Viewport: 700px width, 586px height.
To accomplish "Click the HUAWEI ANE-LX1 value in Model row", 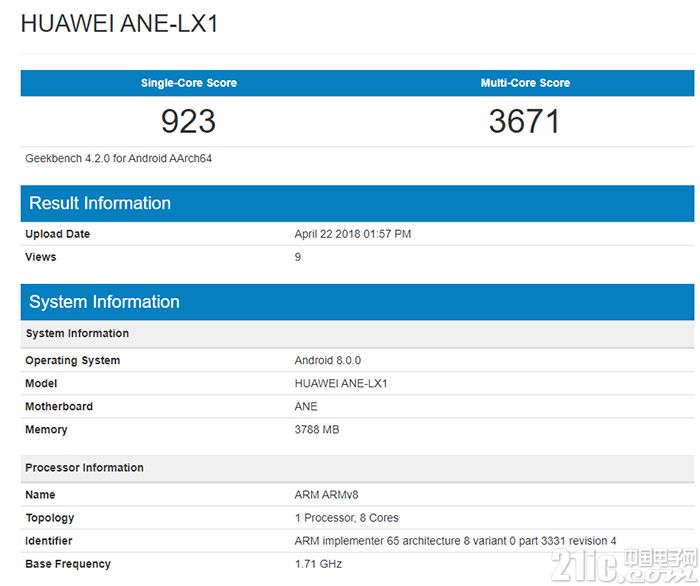I will click(340, 384).
